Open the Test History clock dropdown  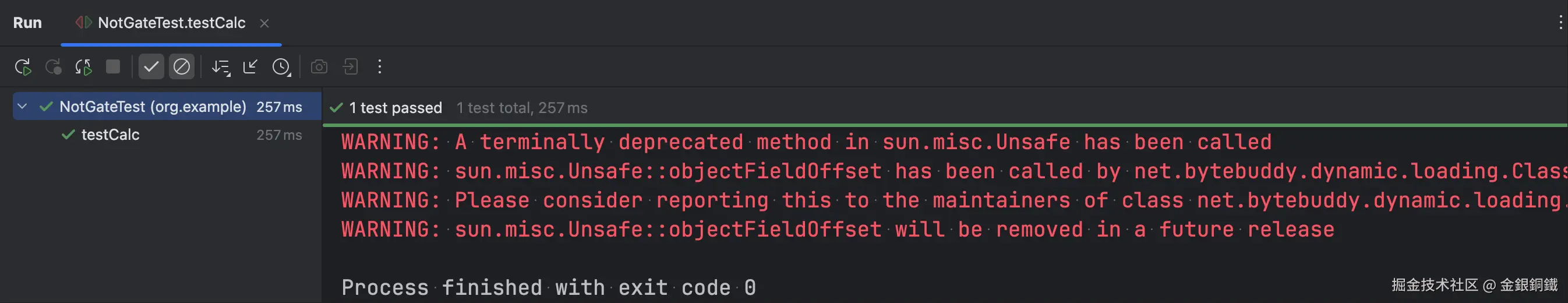tap(281, 67)
